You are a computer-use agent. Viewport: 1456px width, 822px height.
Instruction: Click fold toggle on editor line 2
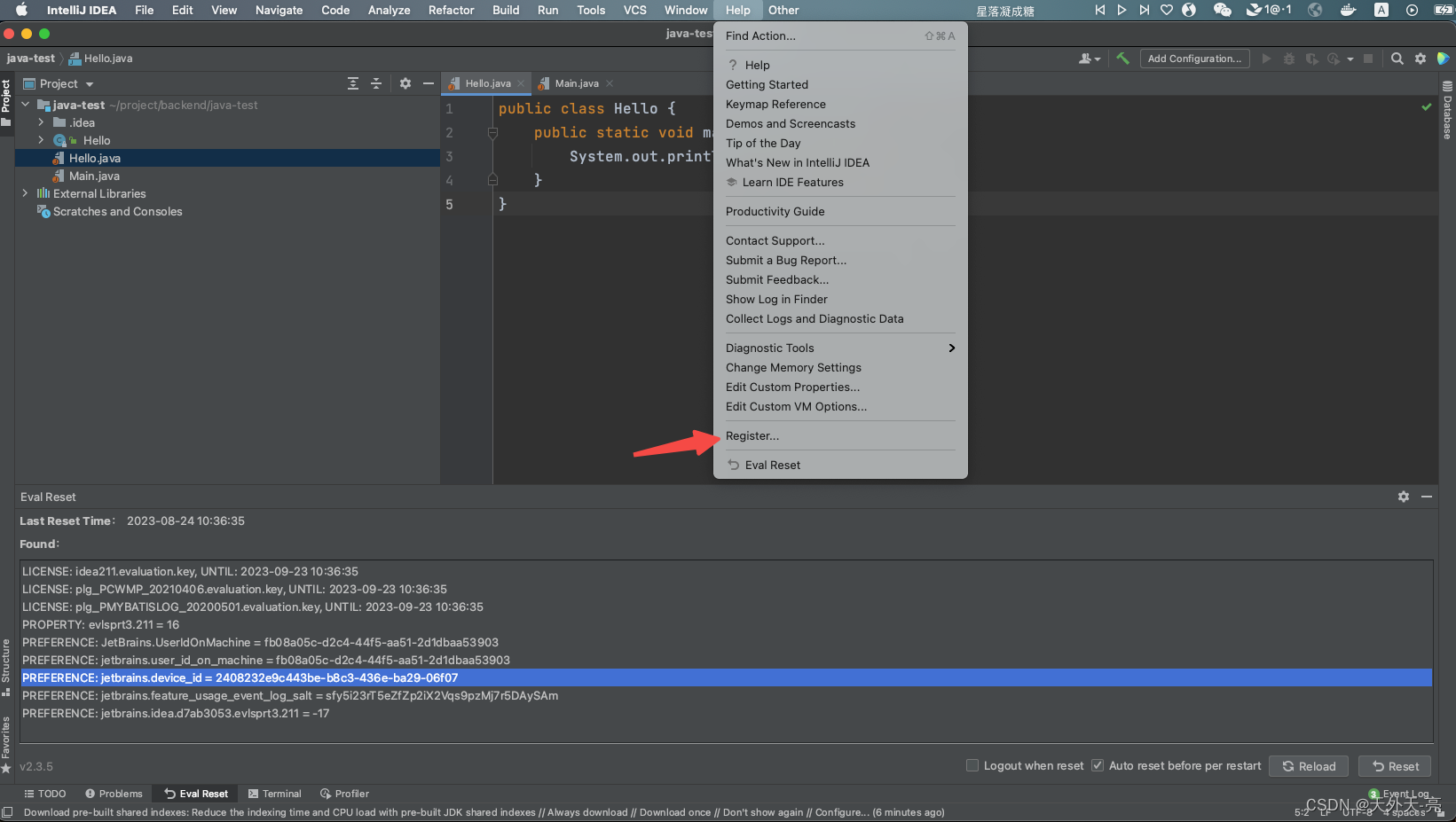click(x=492, y=133)
